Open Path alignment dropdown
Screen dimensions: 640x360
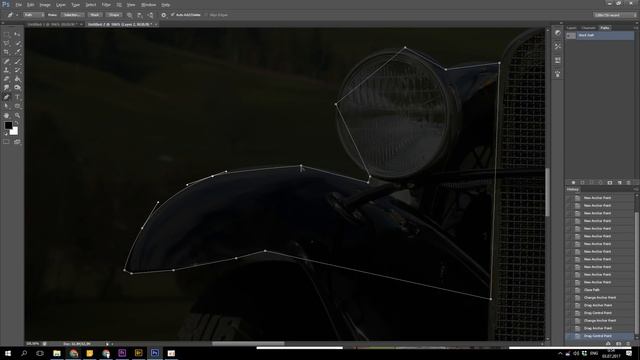click(x=140, y=15)
